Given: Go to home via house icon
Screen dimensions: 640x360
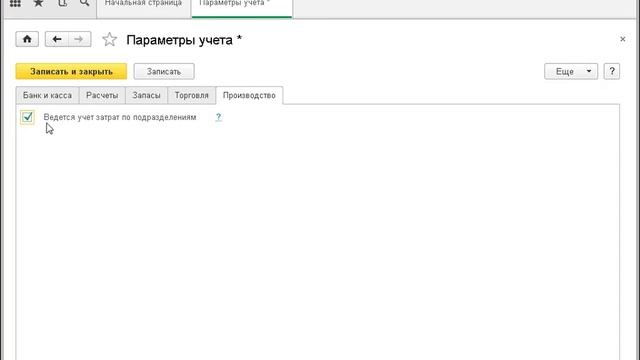Looking at the screenshot, I should [27, 39].
